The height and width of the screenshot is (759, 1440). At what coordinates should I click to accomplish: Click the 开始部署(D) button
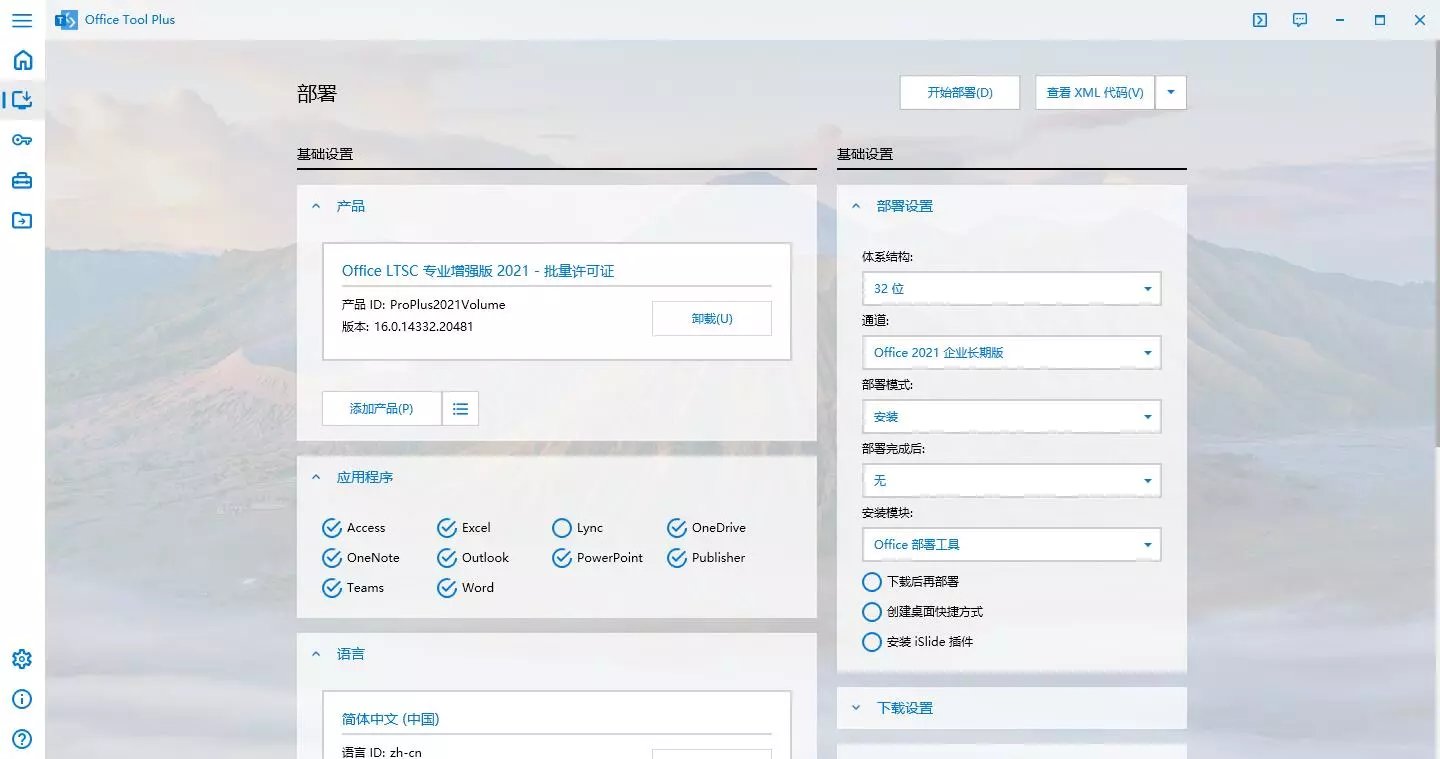click(959, 92)
